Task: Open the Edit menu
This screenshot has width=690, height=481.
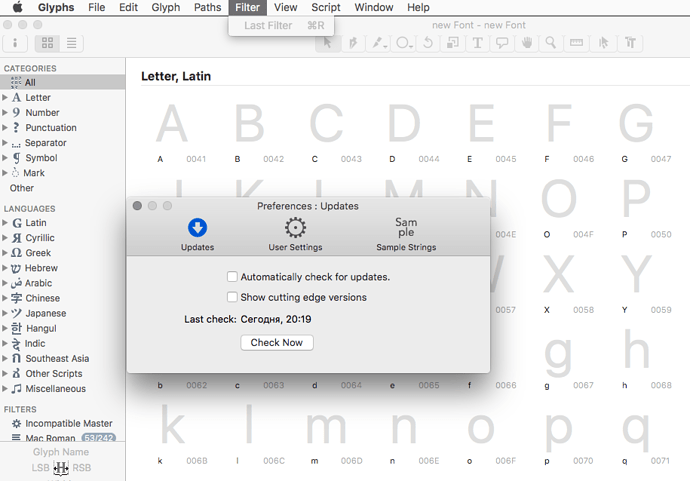Action: [128, 7]
